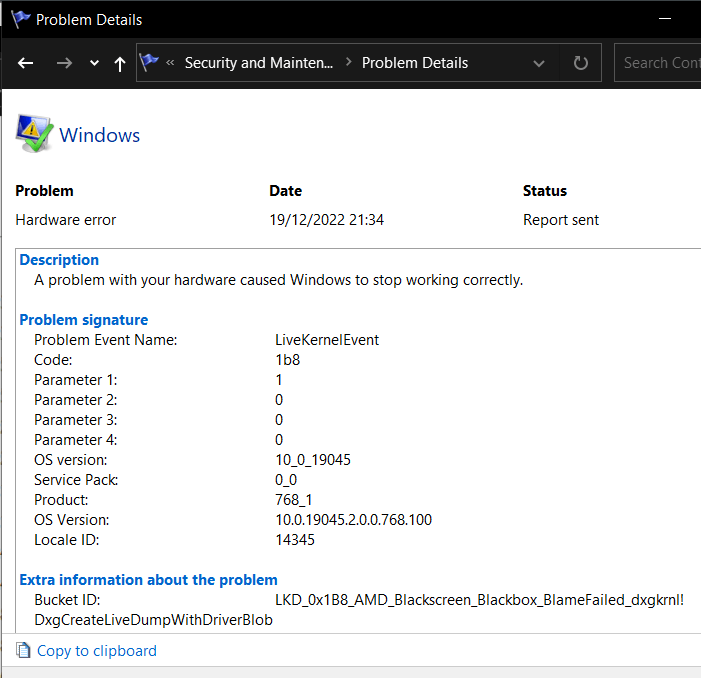Select the DxgCreateLiveDumpWithDriverBlob text

point(153,620)
